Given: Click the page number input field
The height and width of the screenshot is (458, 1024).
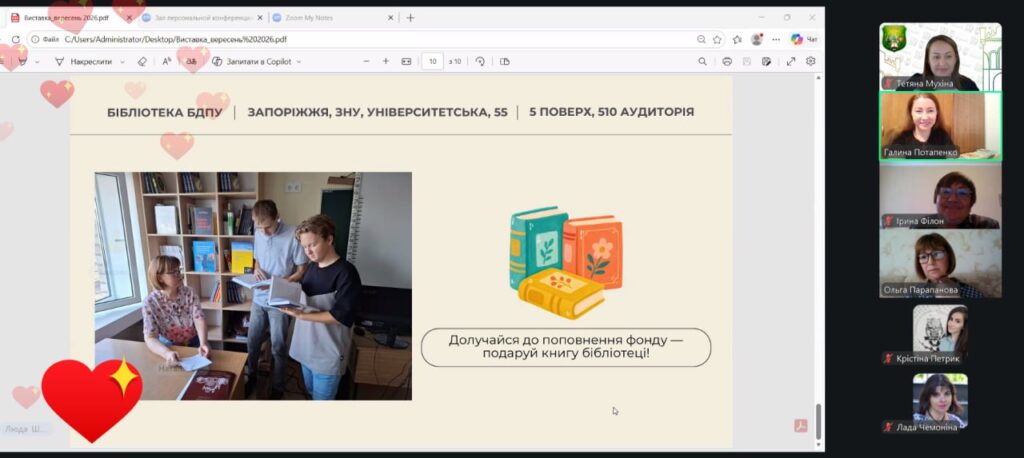Looking at the screenshot, I should (432, 61).
